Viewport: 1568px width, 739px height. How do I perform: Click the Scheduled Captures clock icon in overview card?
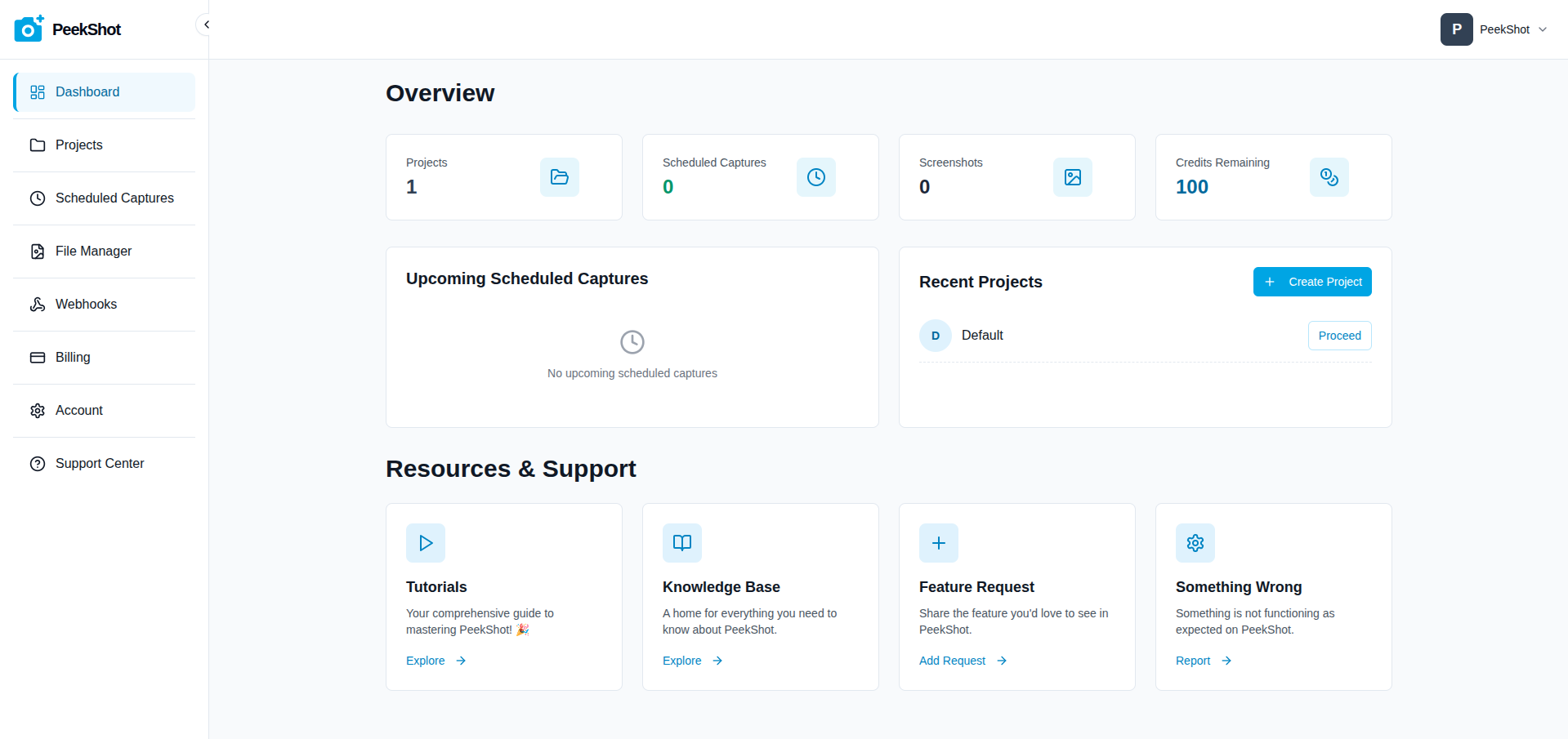(815, 177)
